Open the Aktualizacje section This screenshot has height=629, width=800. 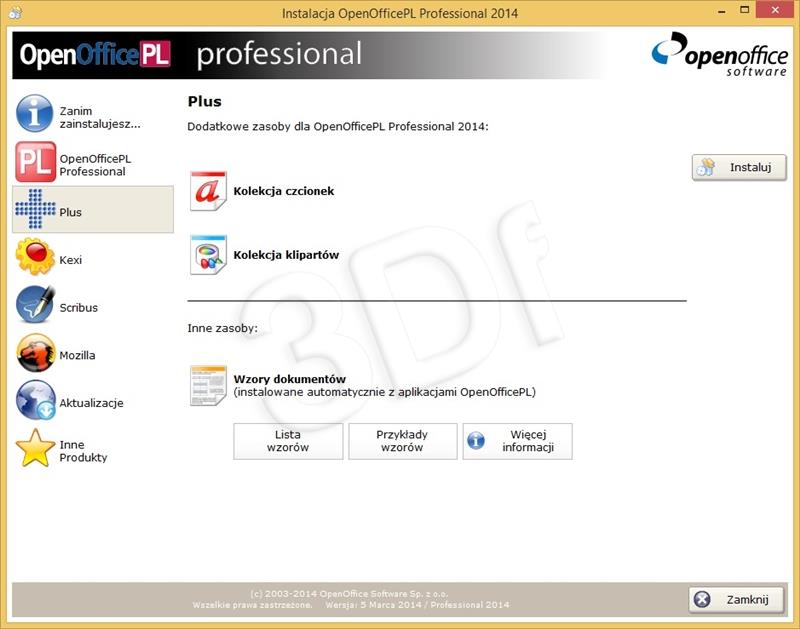tap(93, 400)
